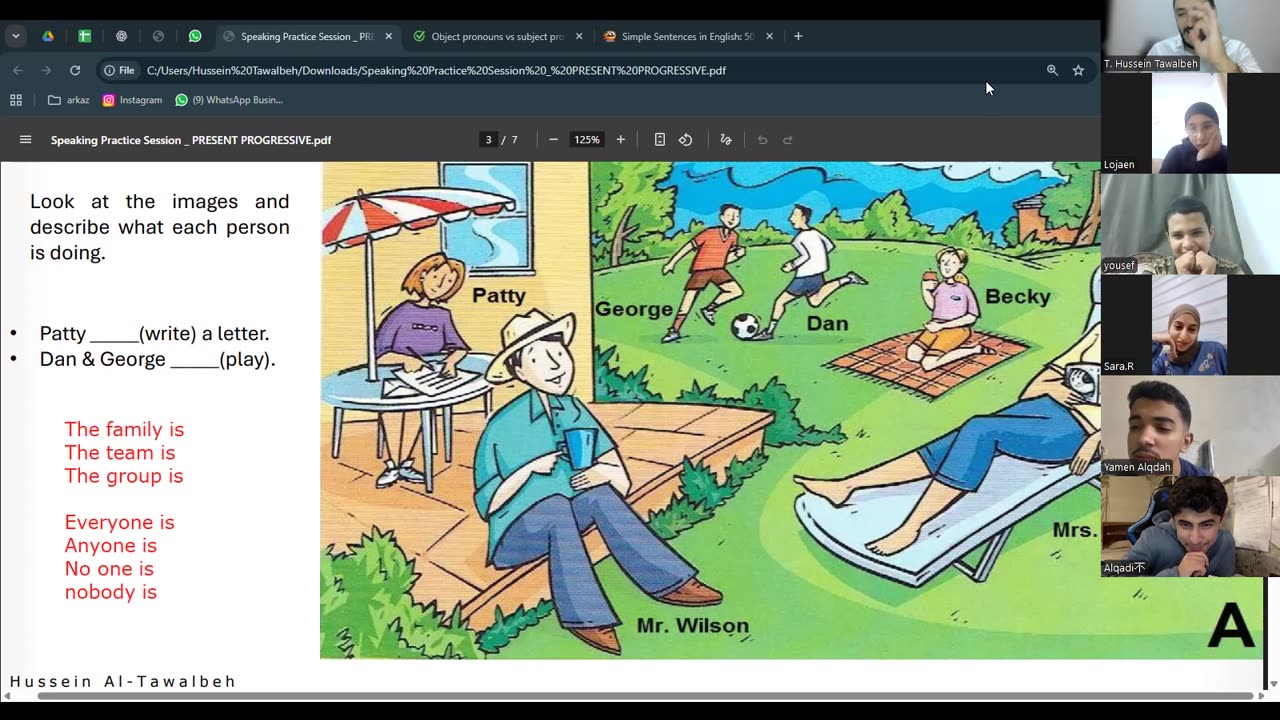
Task: Click the sentence 'Patty (write) a letter'
Action: tap(154, 334)
